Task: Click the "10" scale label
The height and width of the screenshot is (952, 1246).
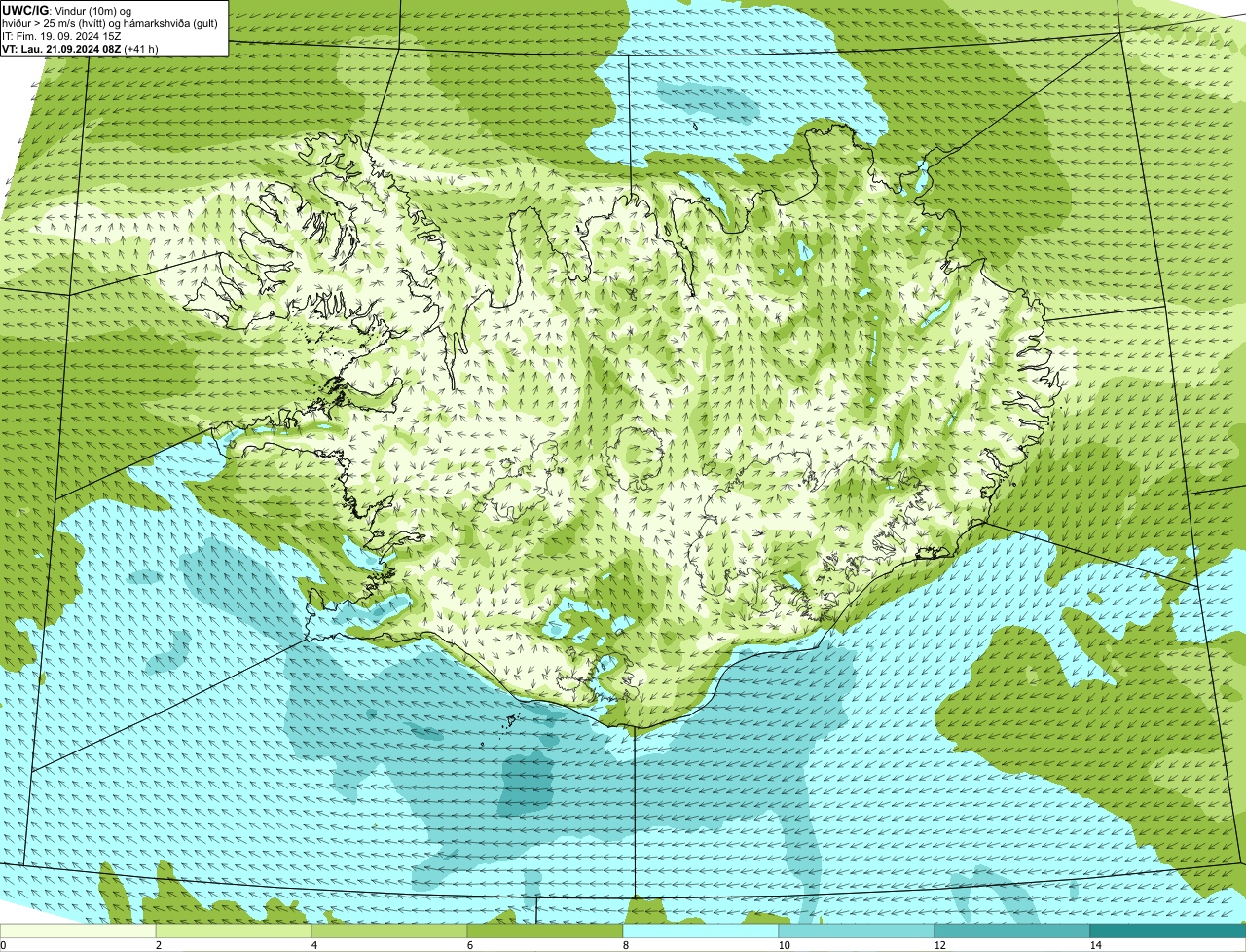Action: click(784, 945)
